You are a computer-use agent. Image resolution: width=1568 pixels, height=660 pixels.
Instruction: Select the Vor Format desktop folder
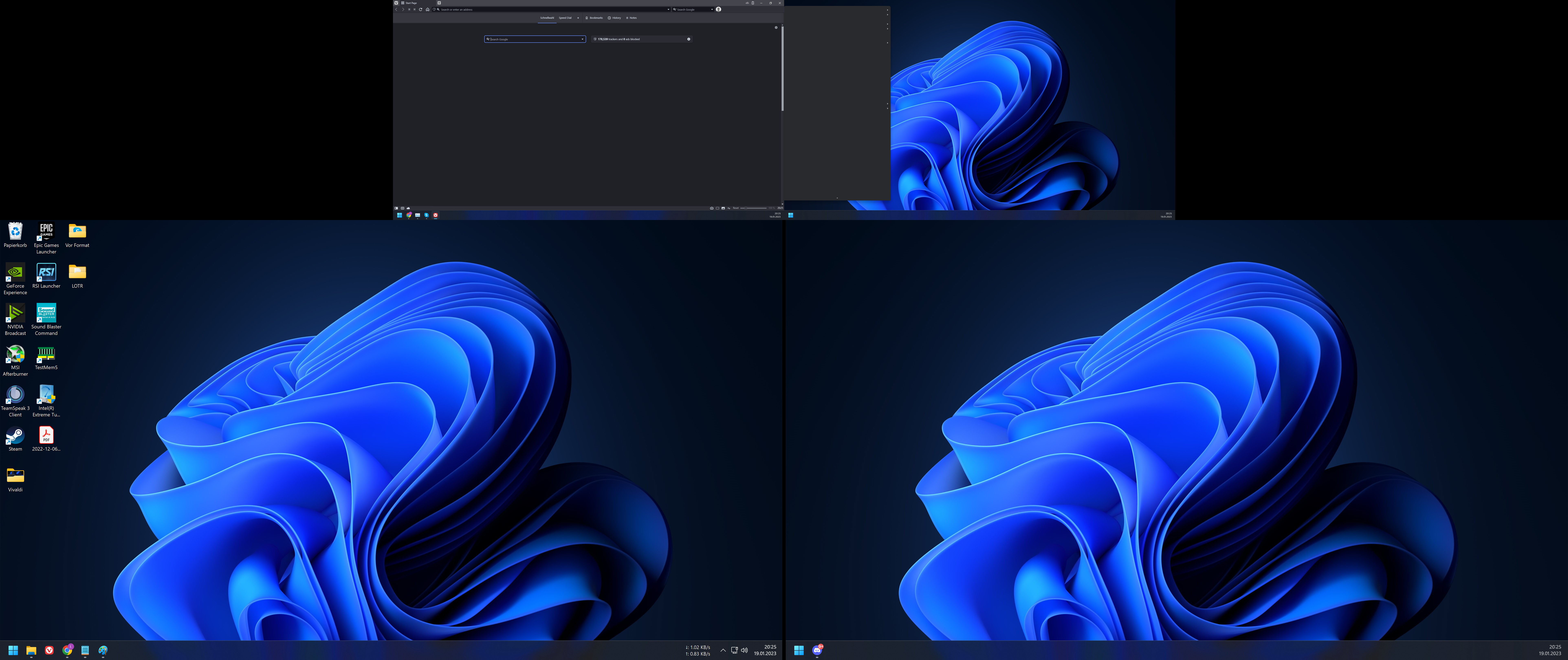click(x=77, y=235)
